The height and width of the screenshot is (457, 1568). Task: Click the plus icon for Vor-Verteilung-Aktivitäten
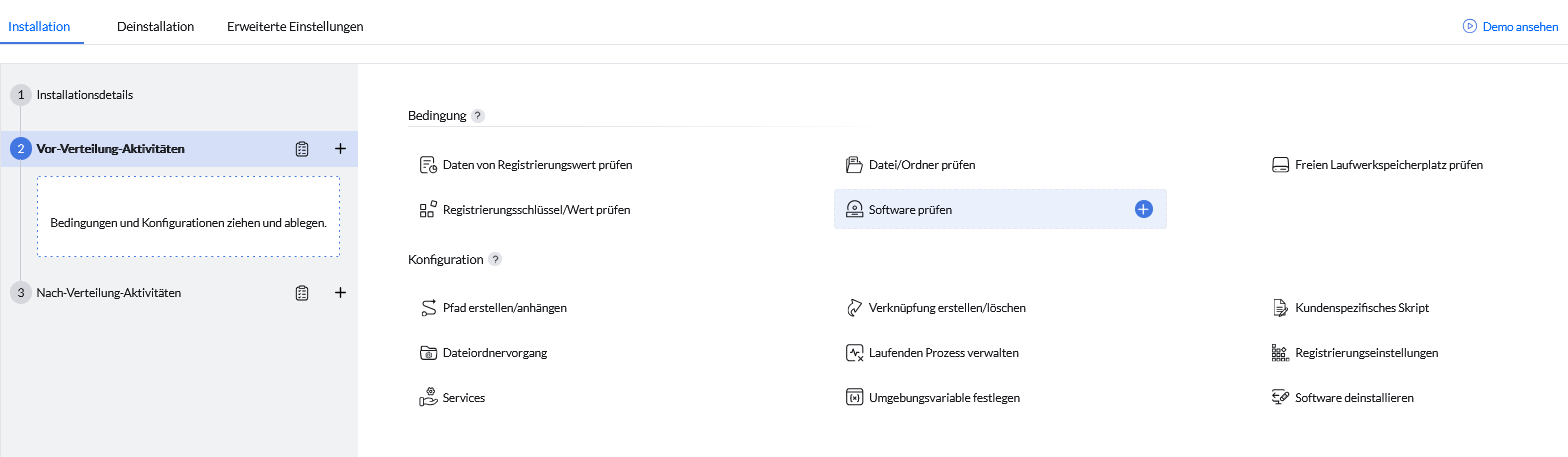tap(340, 149)
